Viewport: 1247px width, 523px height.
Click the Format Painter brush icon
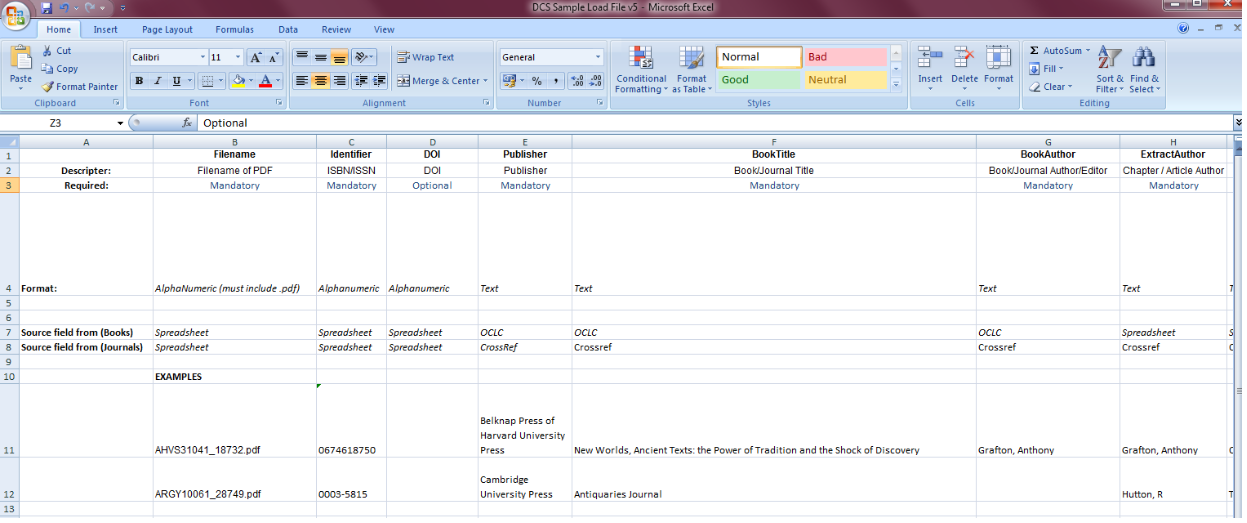[x=48, y=87]
